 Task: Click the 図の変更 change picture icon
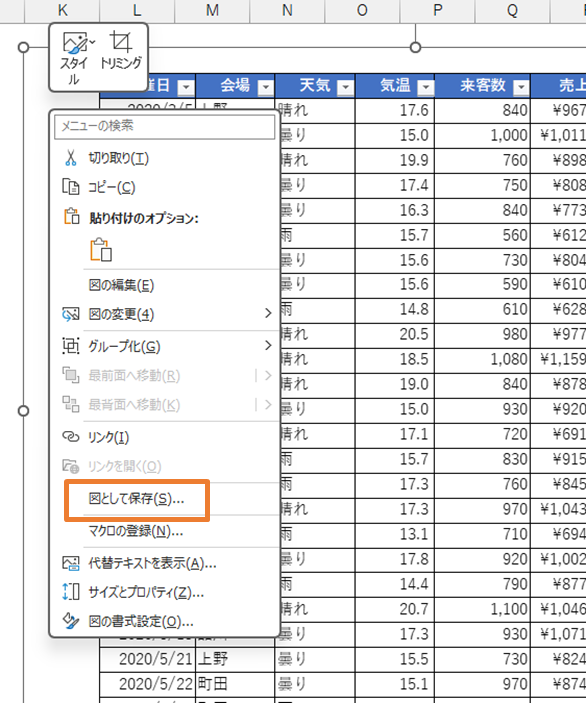pos(70,314)
